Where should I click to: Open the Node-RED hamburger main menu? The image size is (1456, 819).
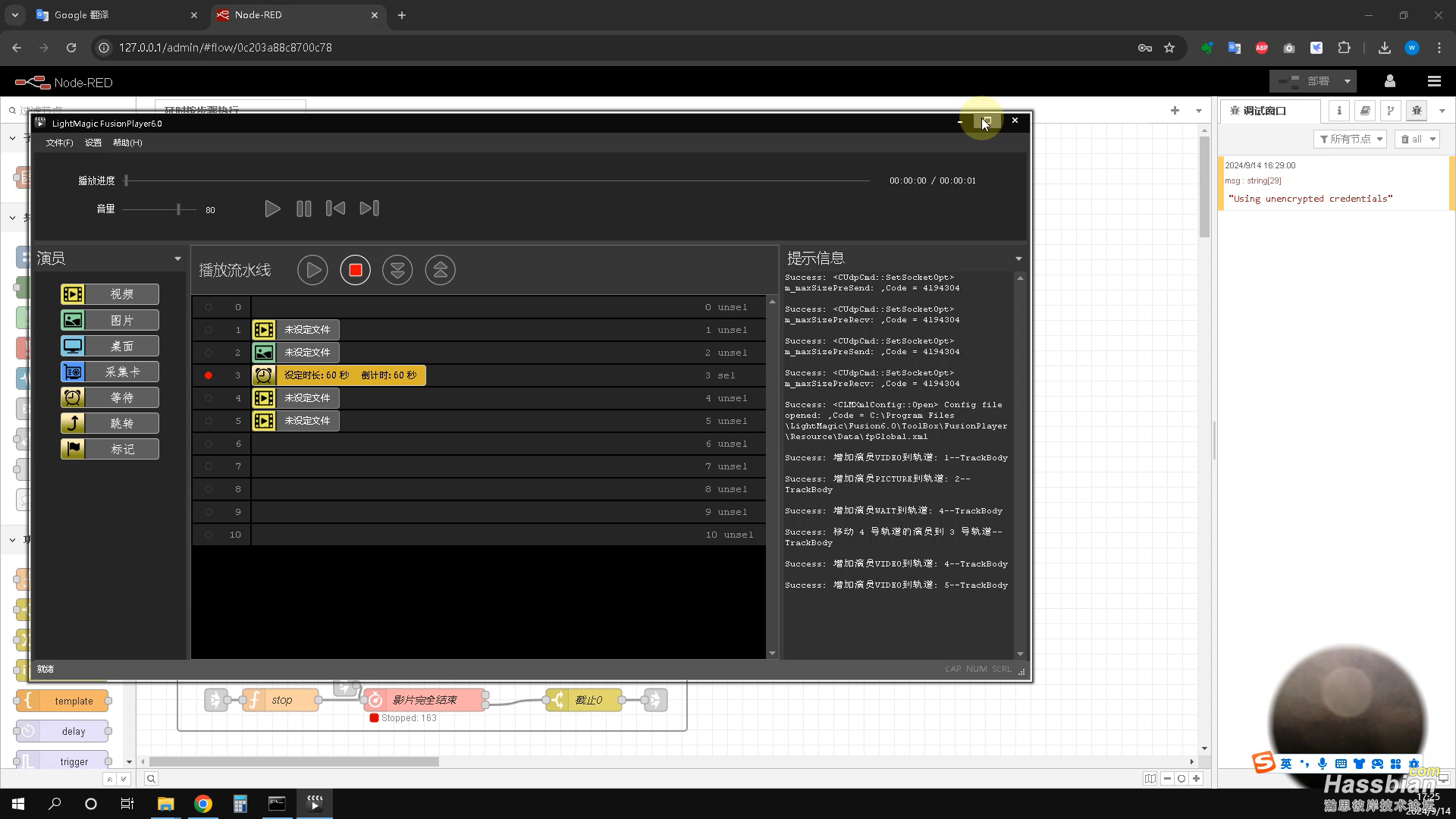coord(1434,81)
